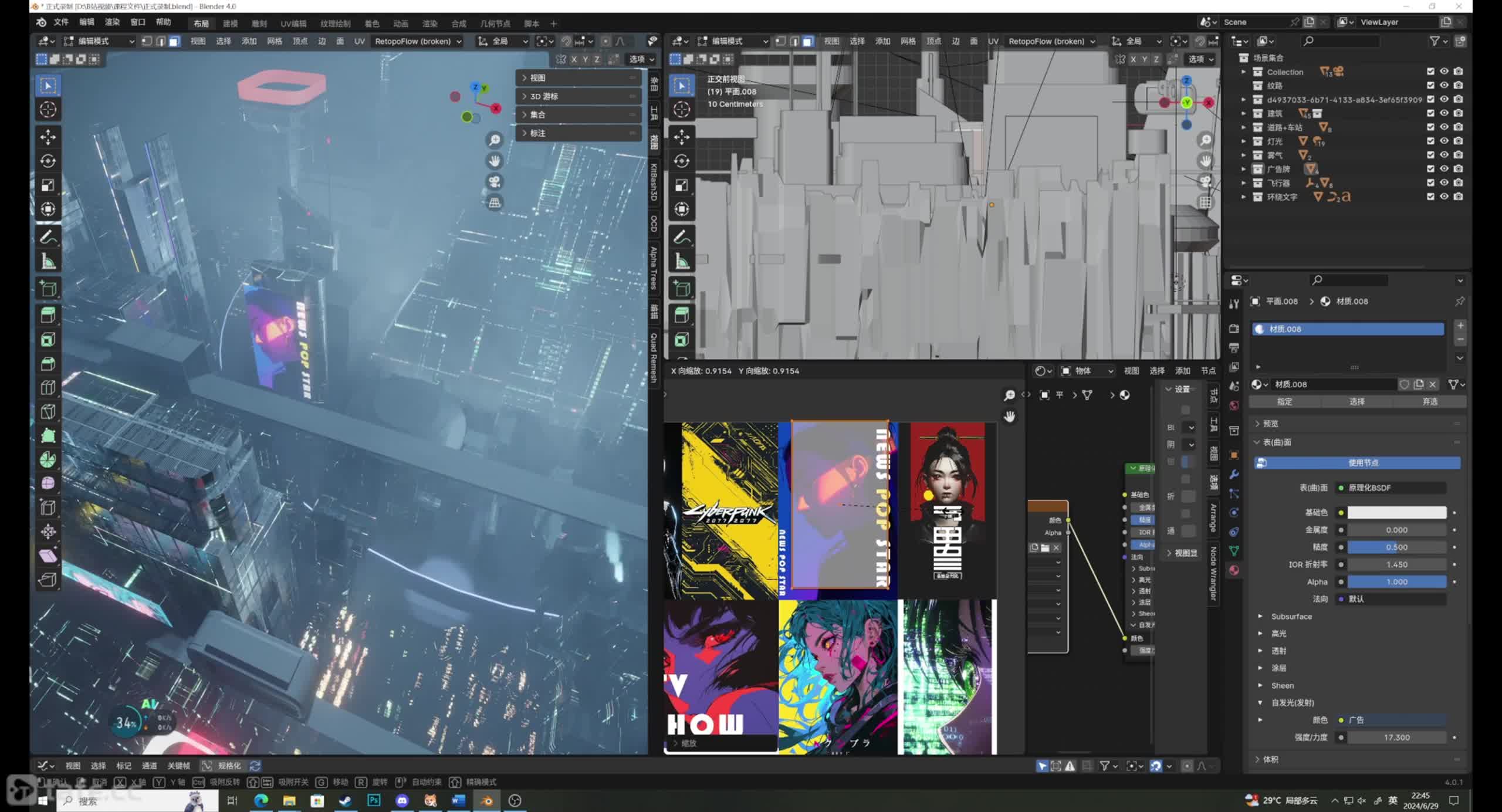Expand the Subsurface section in material panel
This screenshot has width=1502, height=812.
(1261, 616)
